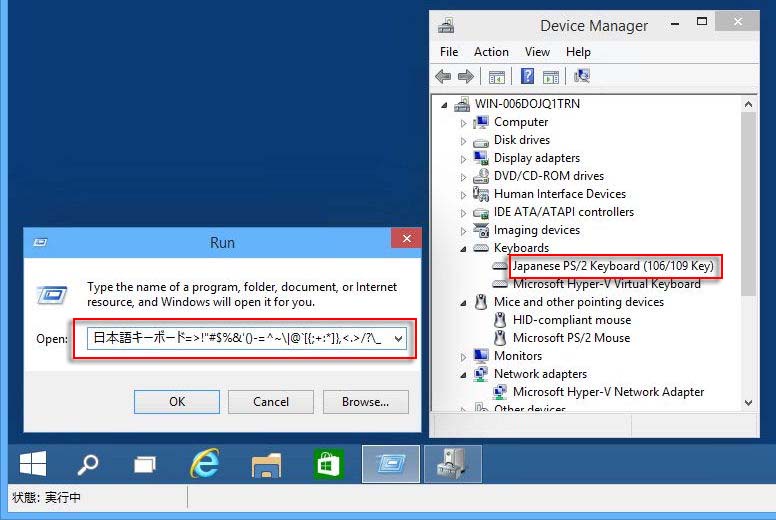Screen dimensions: 776x520
Task: Click the Device Manager title bar icon
Action: click(446, 25)
